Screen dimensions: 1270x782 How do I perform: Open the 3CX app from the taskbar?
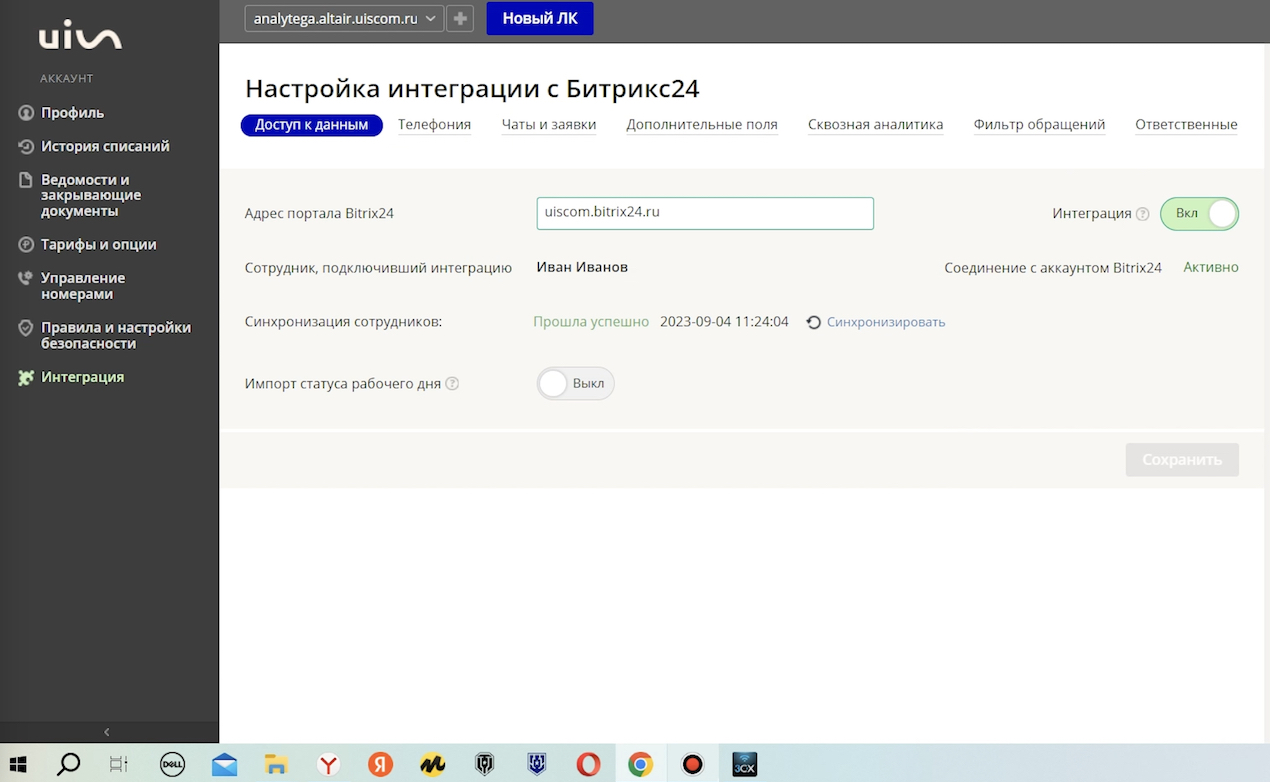point(744,765)
